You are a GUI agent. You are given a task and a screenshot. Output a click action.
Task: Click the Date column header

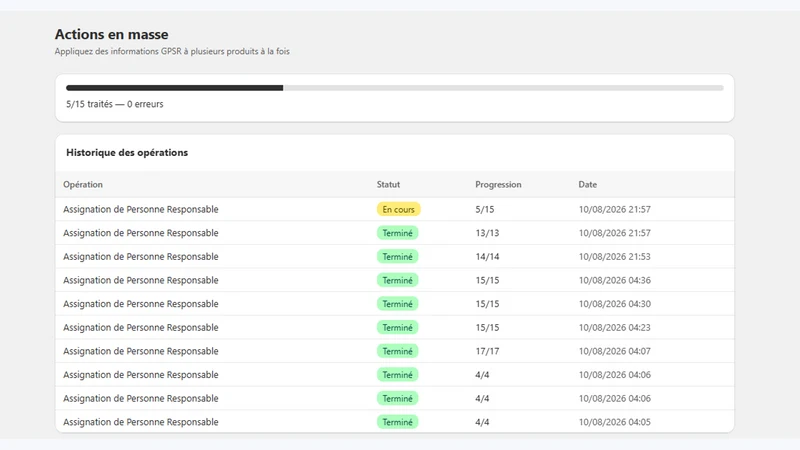point(587,184)
